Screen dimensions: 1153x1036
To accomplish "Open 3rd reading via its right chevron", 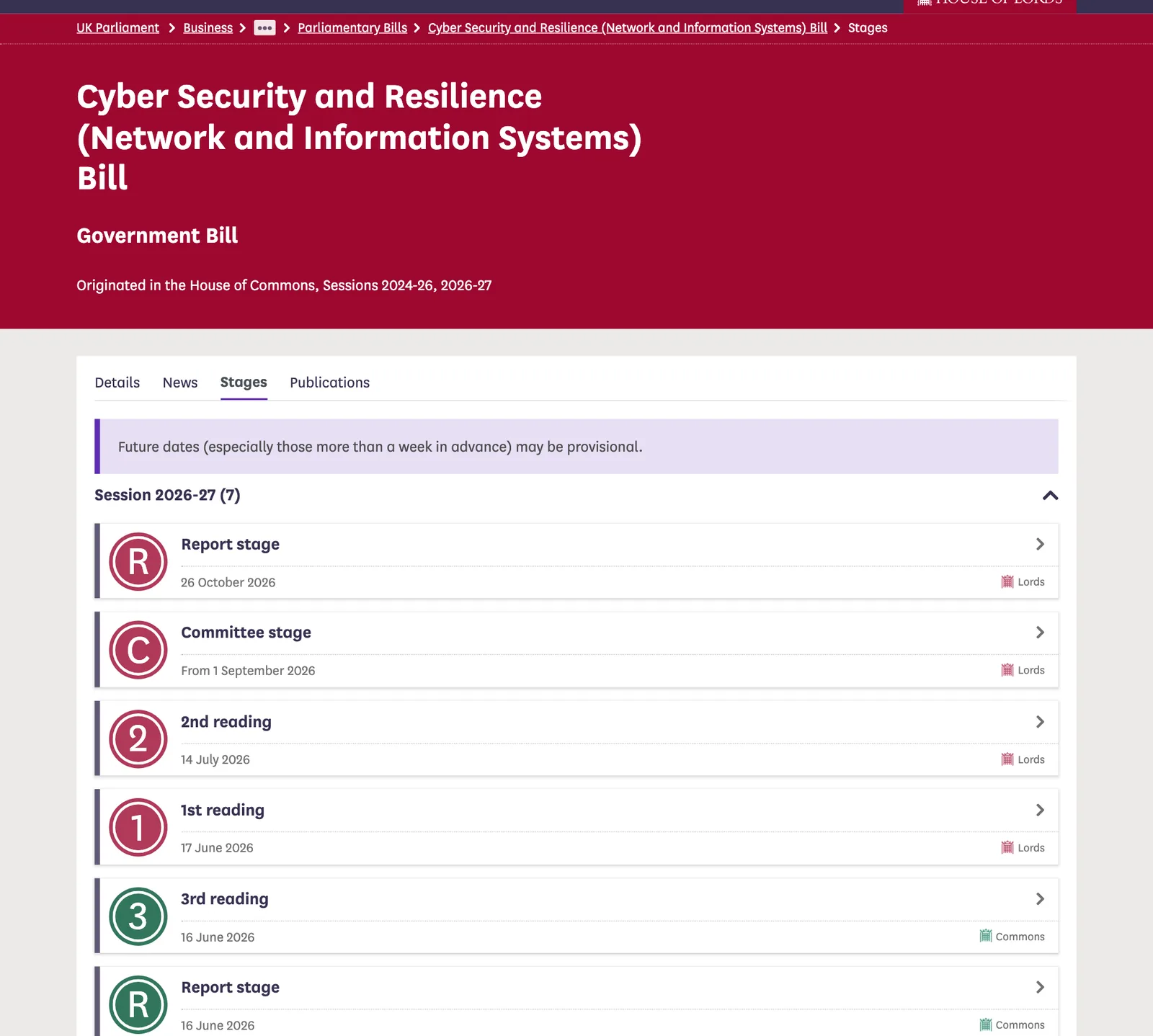I will click(x=1040, y=898).
